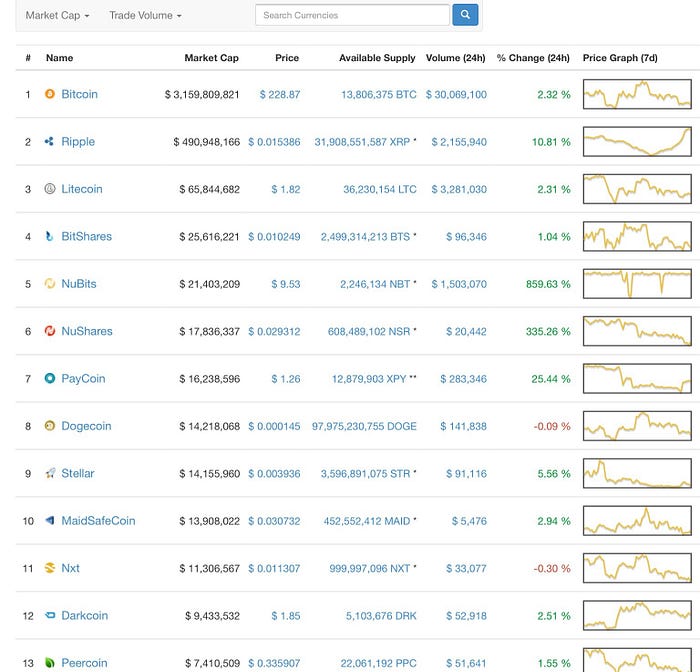Sort by % Change (24h) header
This screenshot has width=700, height=672.
coord(533,58)
